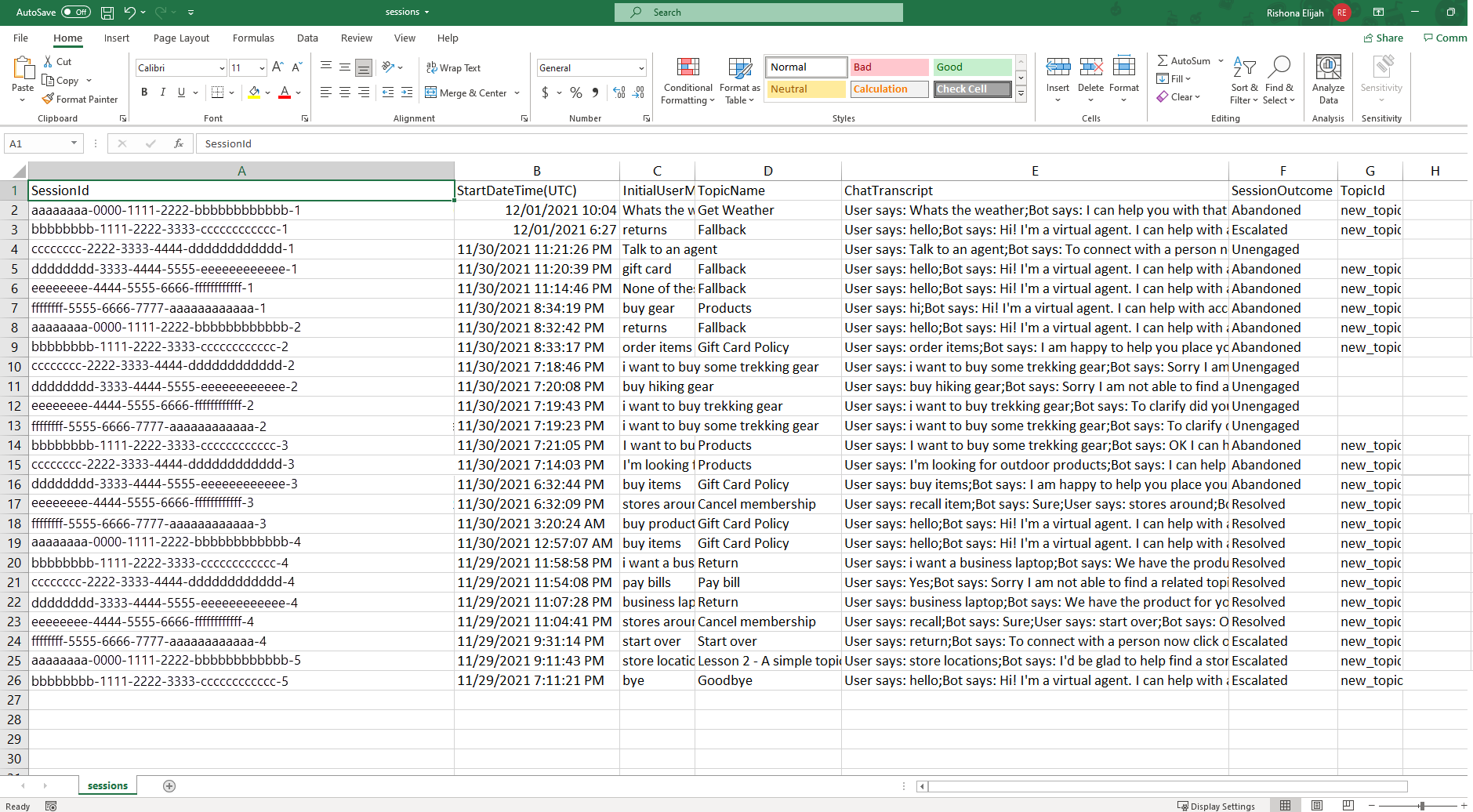This screenshot has height=812, width=1473.
Task: Click the Copy button
Action: 61,80
